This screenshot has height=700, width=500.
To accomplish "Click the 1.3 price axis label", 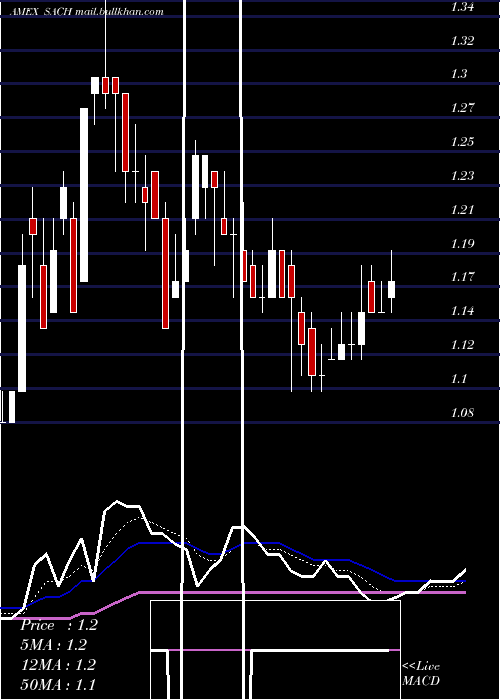I will tap(459, 74).
